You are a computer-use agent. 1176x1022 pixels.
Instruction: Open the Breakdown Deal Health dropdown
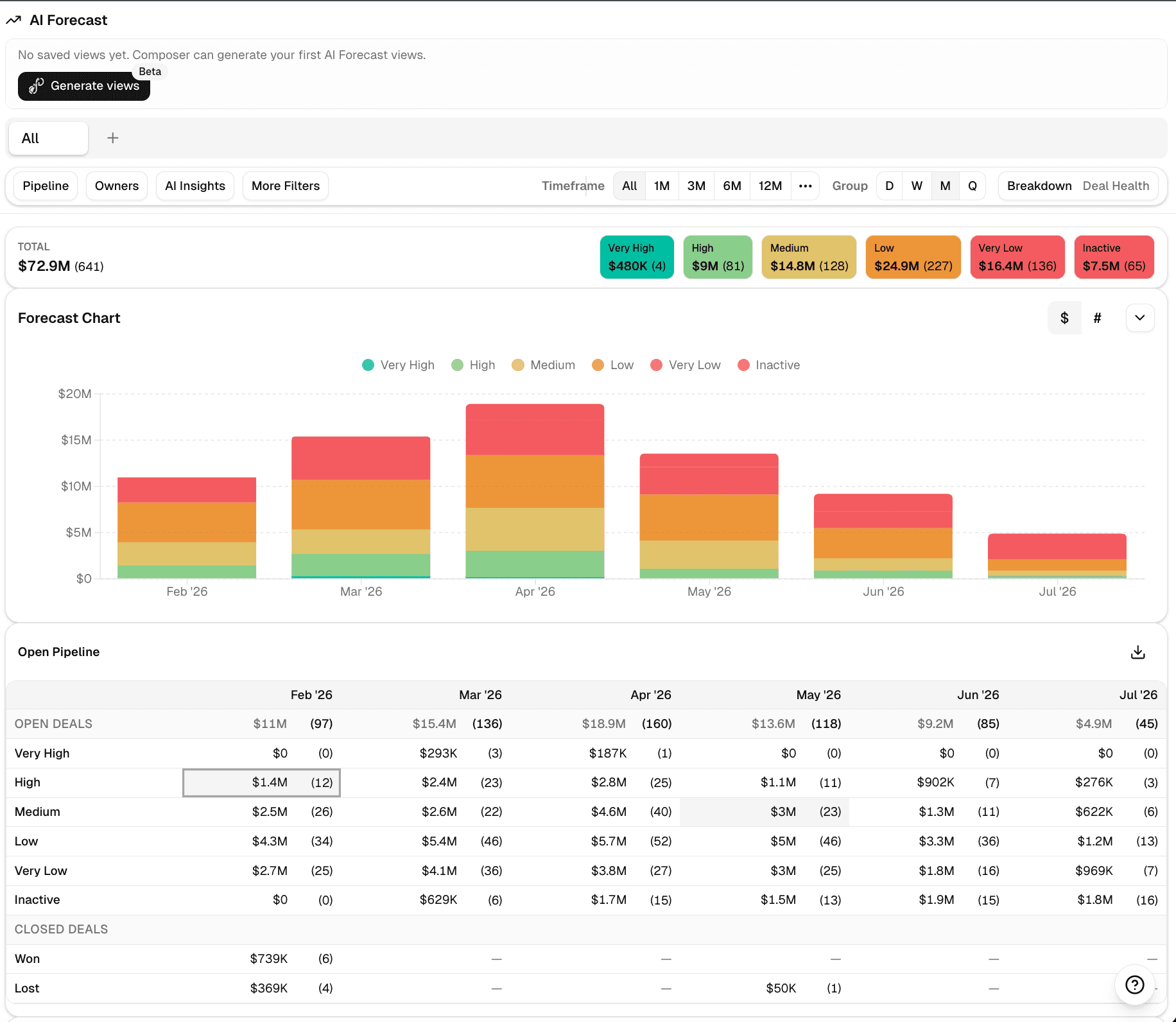pos(1078,186)
